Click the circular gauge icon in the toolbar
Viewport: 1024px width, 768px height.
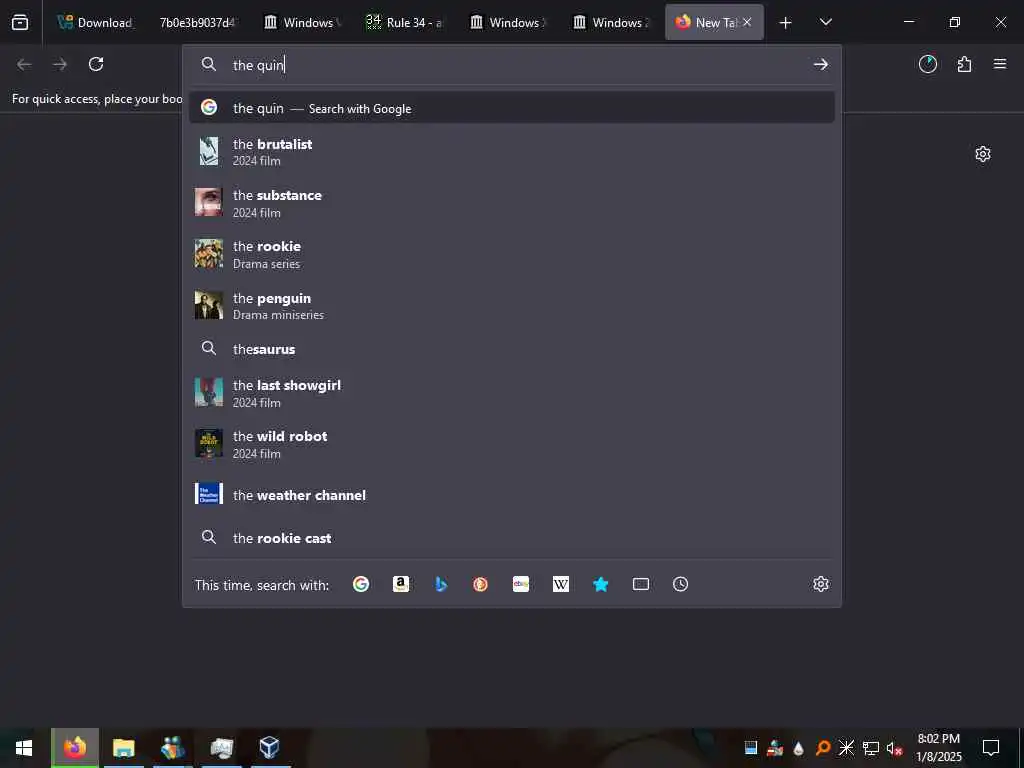928,64
